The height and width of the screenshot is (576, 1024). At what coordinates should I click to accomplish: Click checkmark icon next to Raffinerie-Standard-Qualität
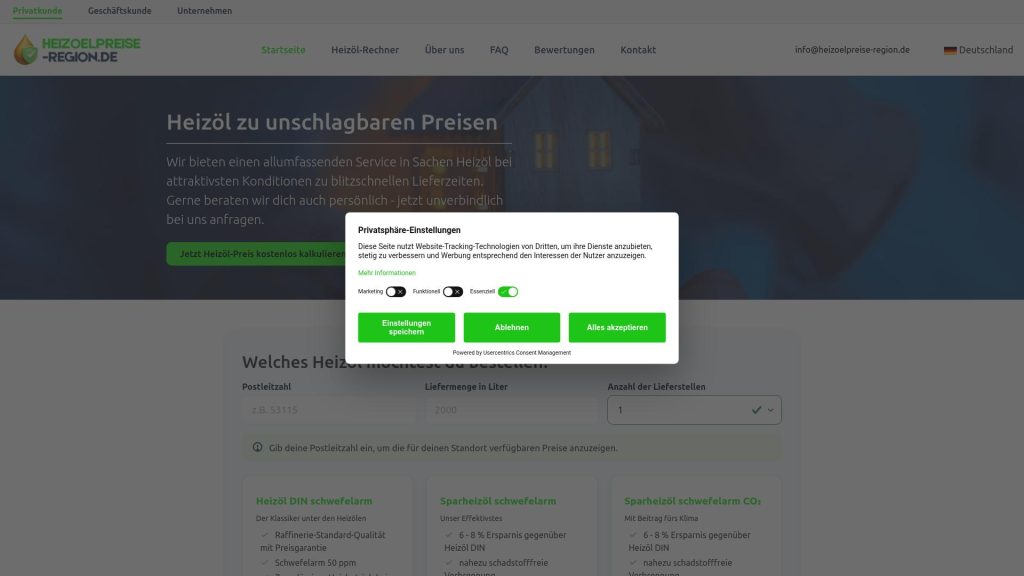point(264,535)
